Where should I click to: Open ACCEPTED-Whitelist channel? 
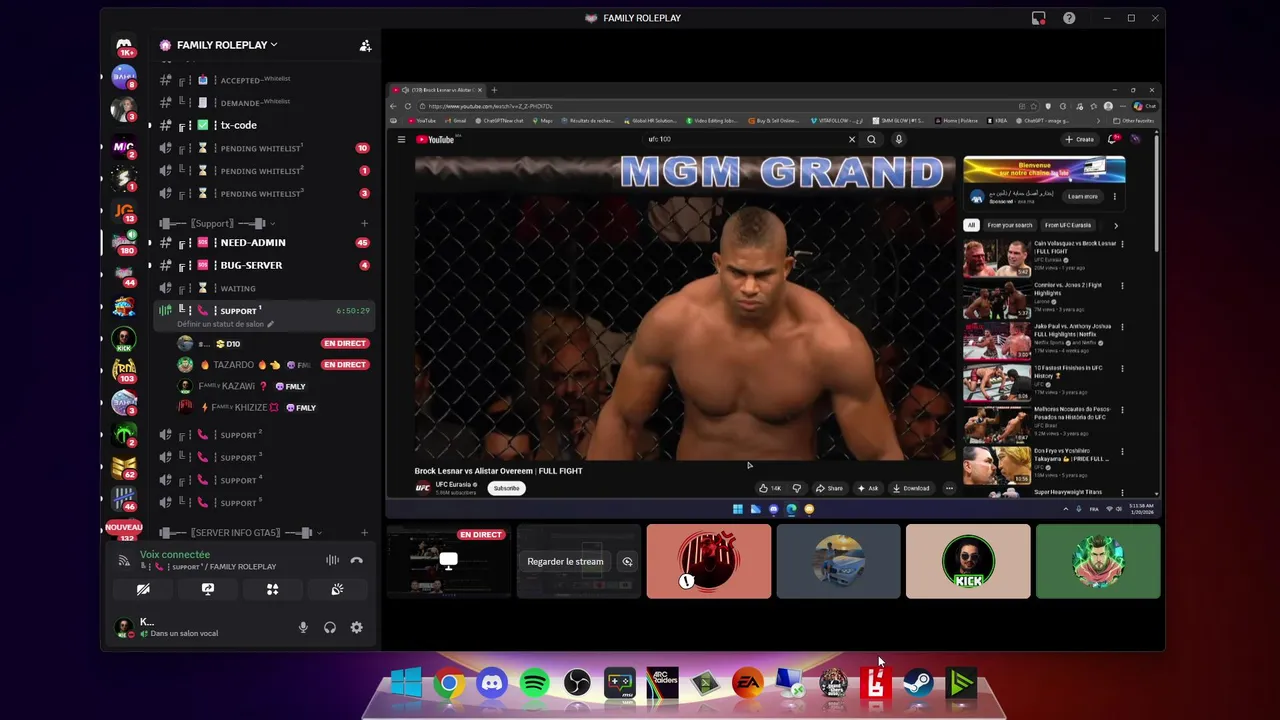(264, 79)
